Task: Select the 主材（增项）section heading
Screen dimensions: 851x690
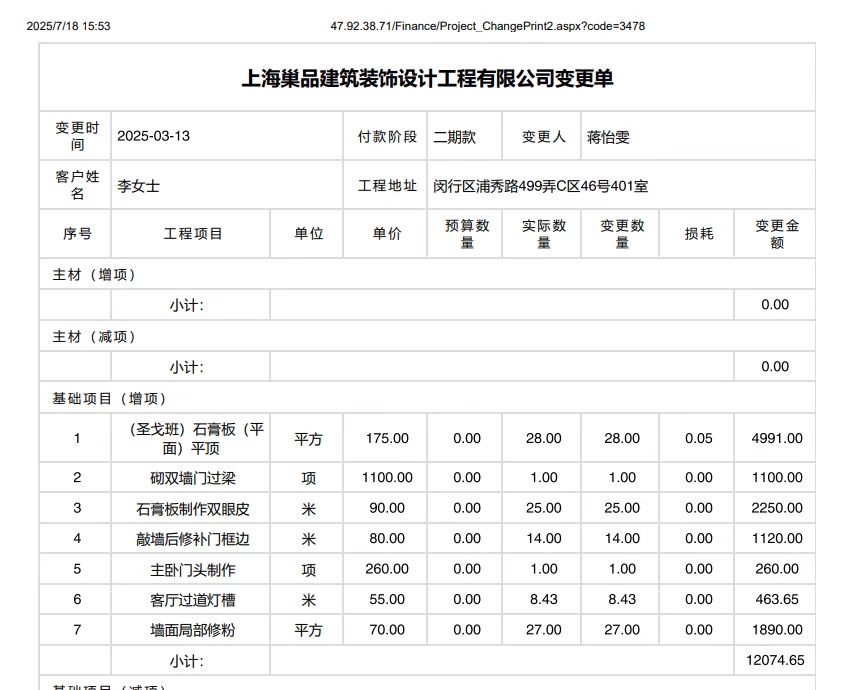Action: coord(94,275)
